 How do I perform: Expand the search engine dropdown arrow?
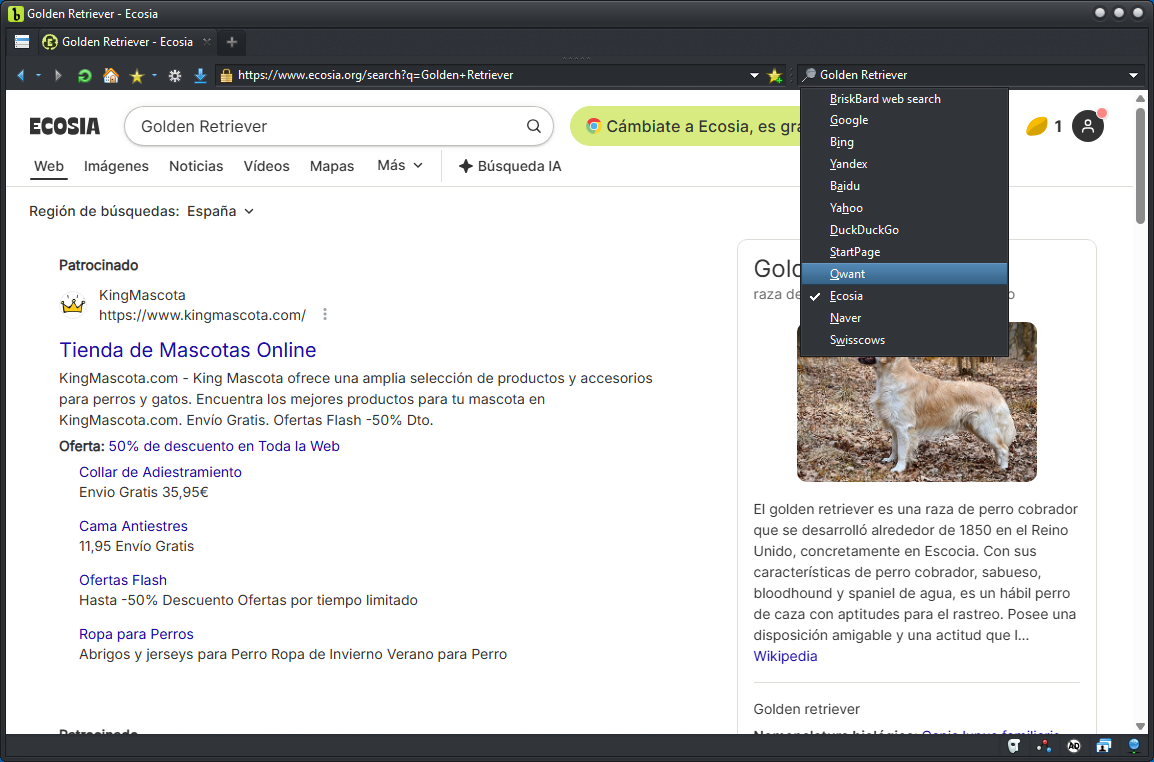click(1134, 75)
